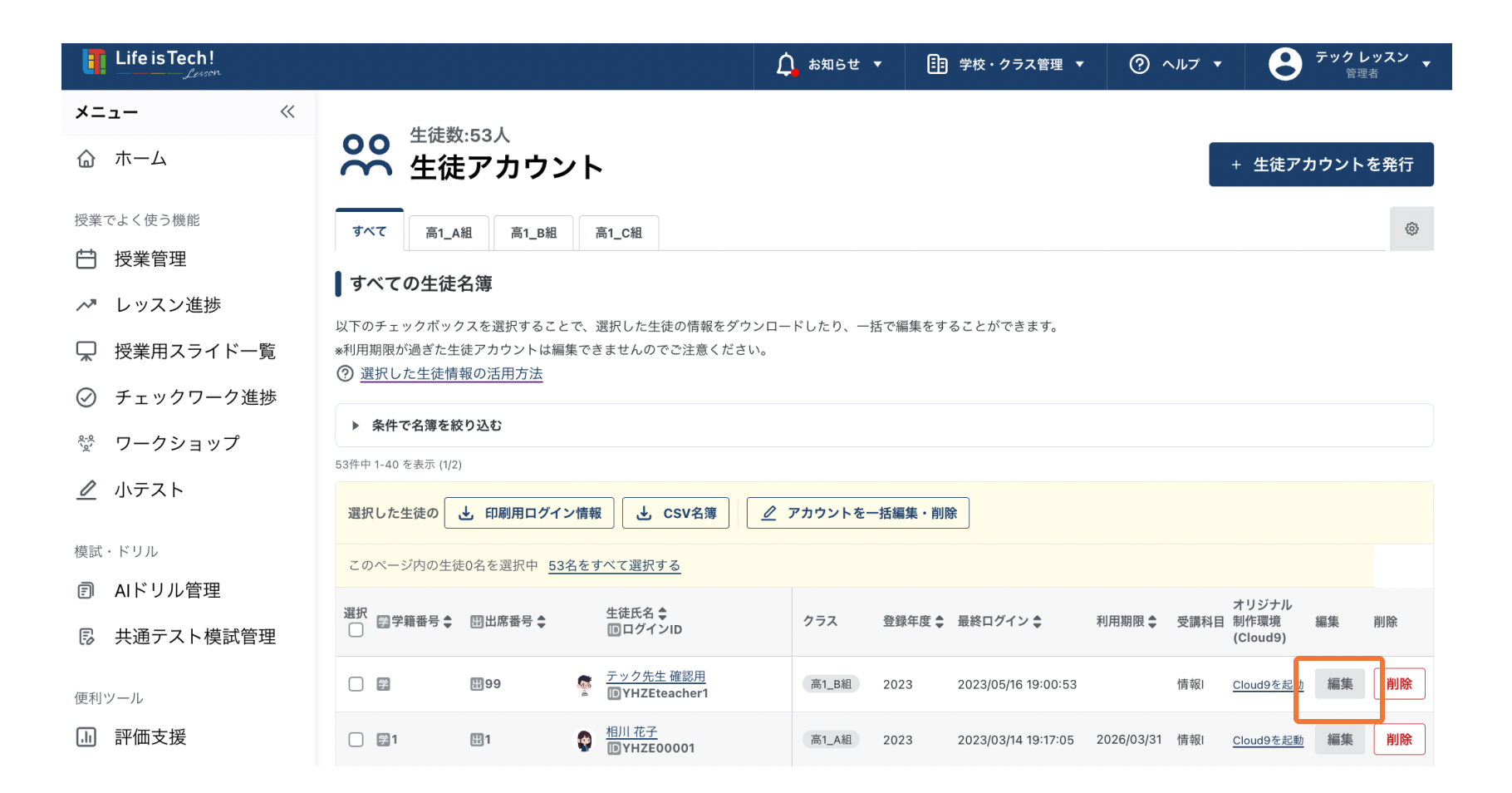Tick the checkbox for 相川 花子 row
This screenshot has width=1512, height=793.
click(x=356, y=740)
